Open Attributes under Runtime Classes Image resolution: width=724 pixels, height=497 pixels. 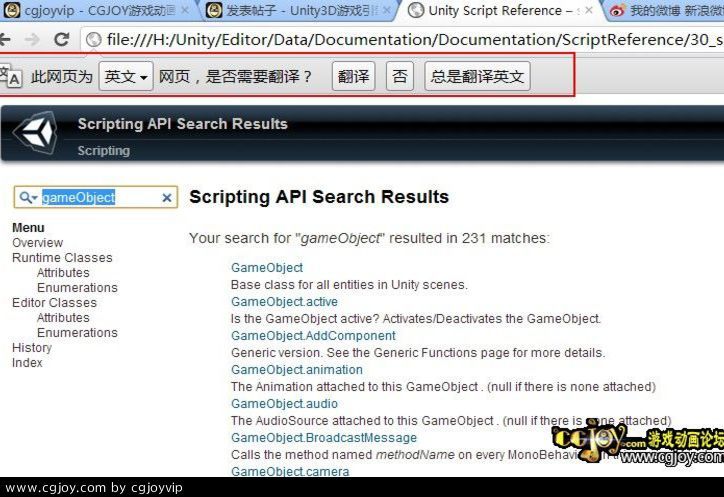(x=63, y=273)
